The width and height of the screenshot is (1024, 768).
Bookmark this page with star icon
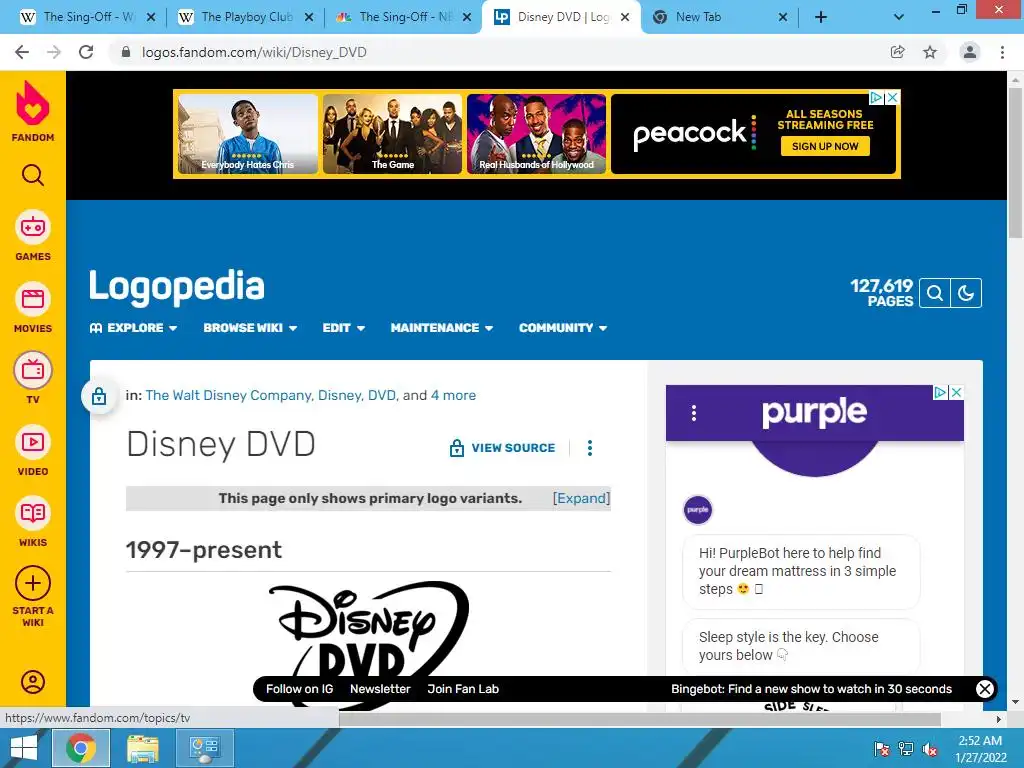[x=930, y=52]
